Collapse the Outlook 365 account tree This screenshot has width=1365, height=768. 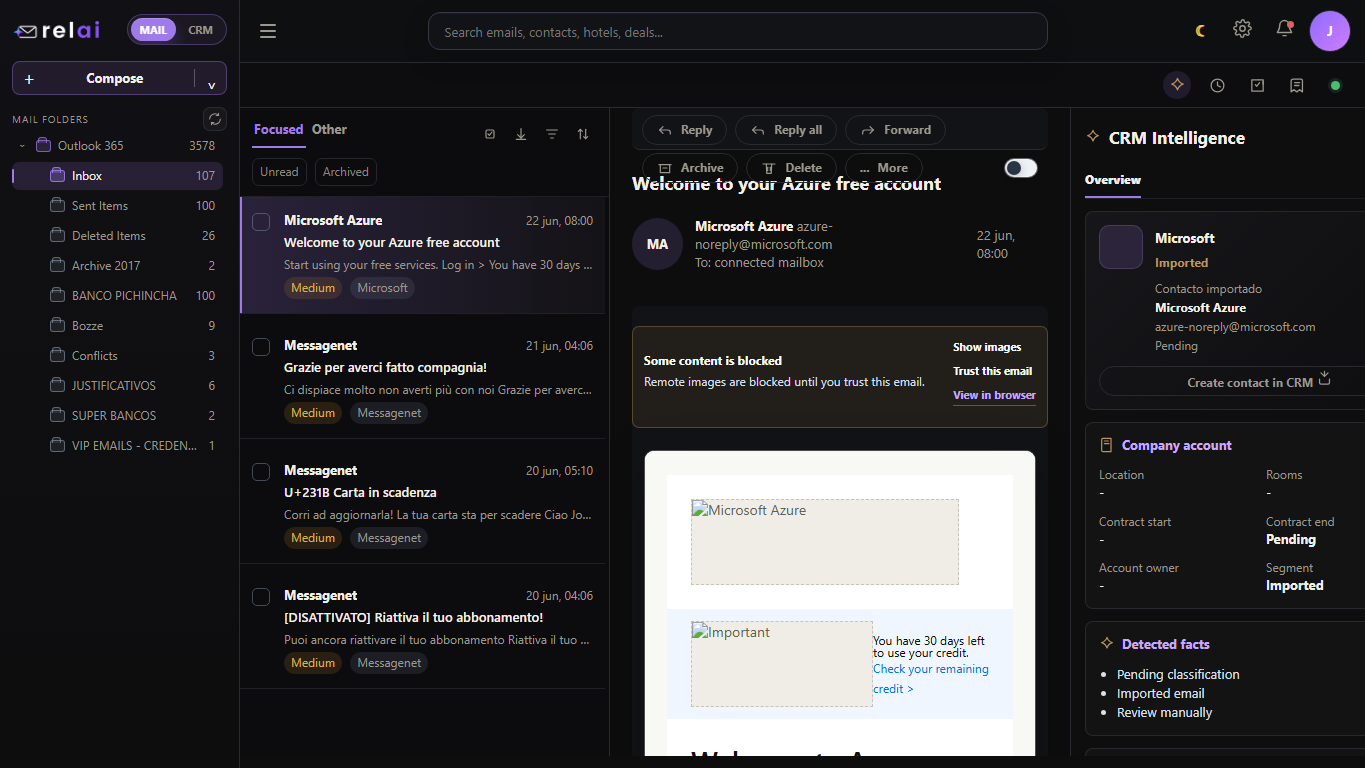[22, 146]
